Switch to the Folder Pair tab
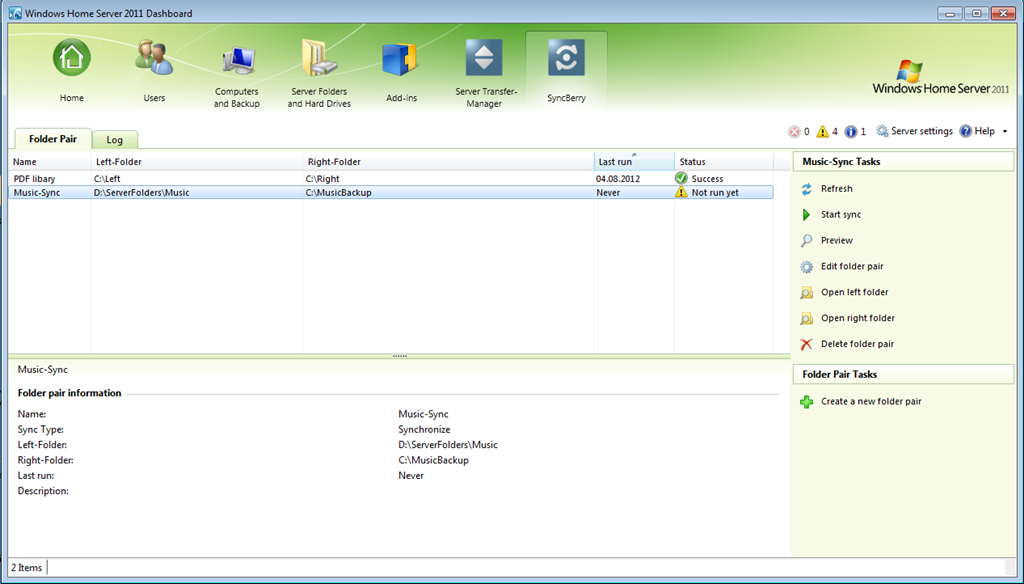The image size is (1024, 584). pyautogui.click(x=53, y=138)
